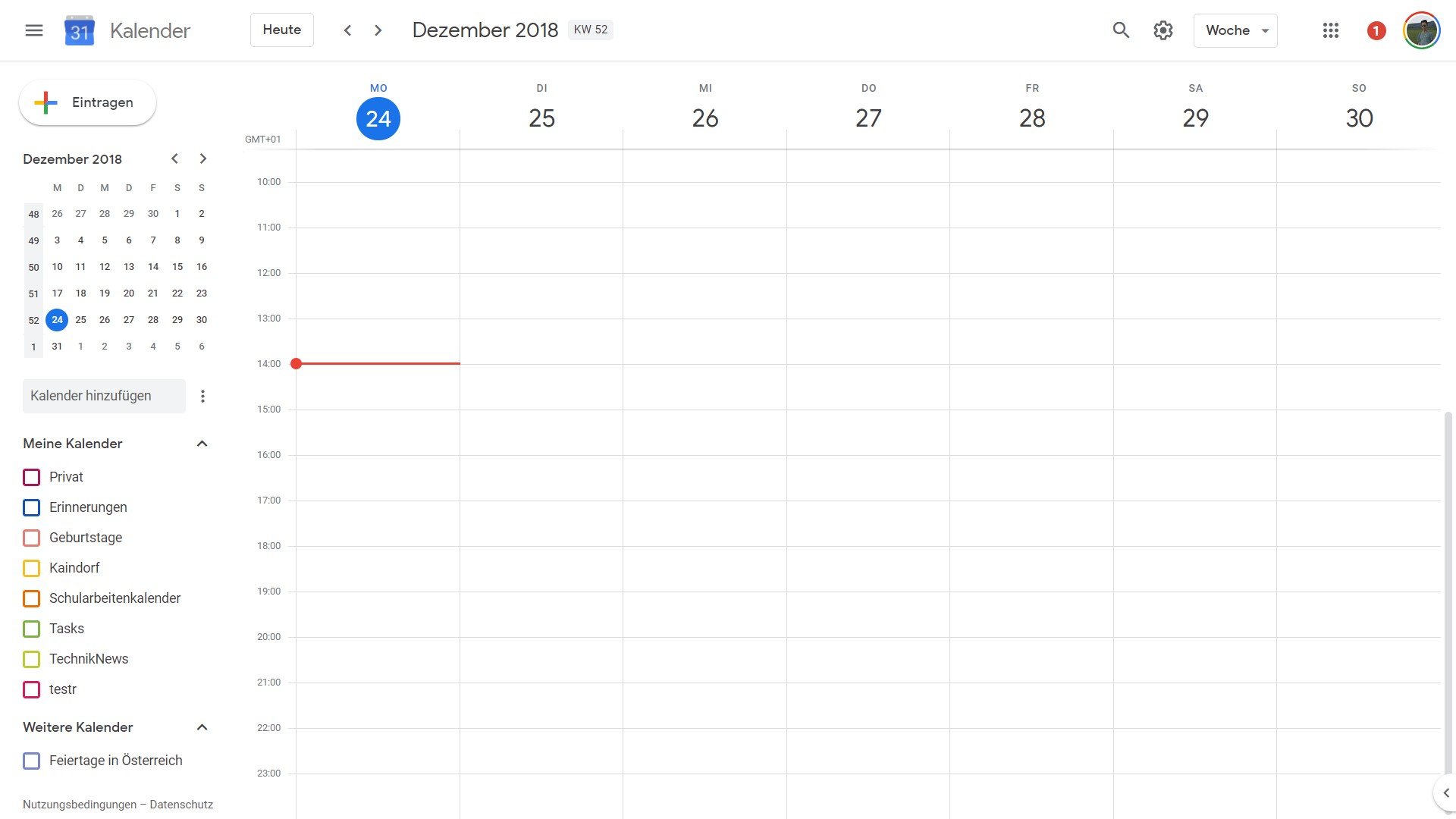Toggle the Privat calendar checkbox

pos(32,477)
